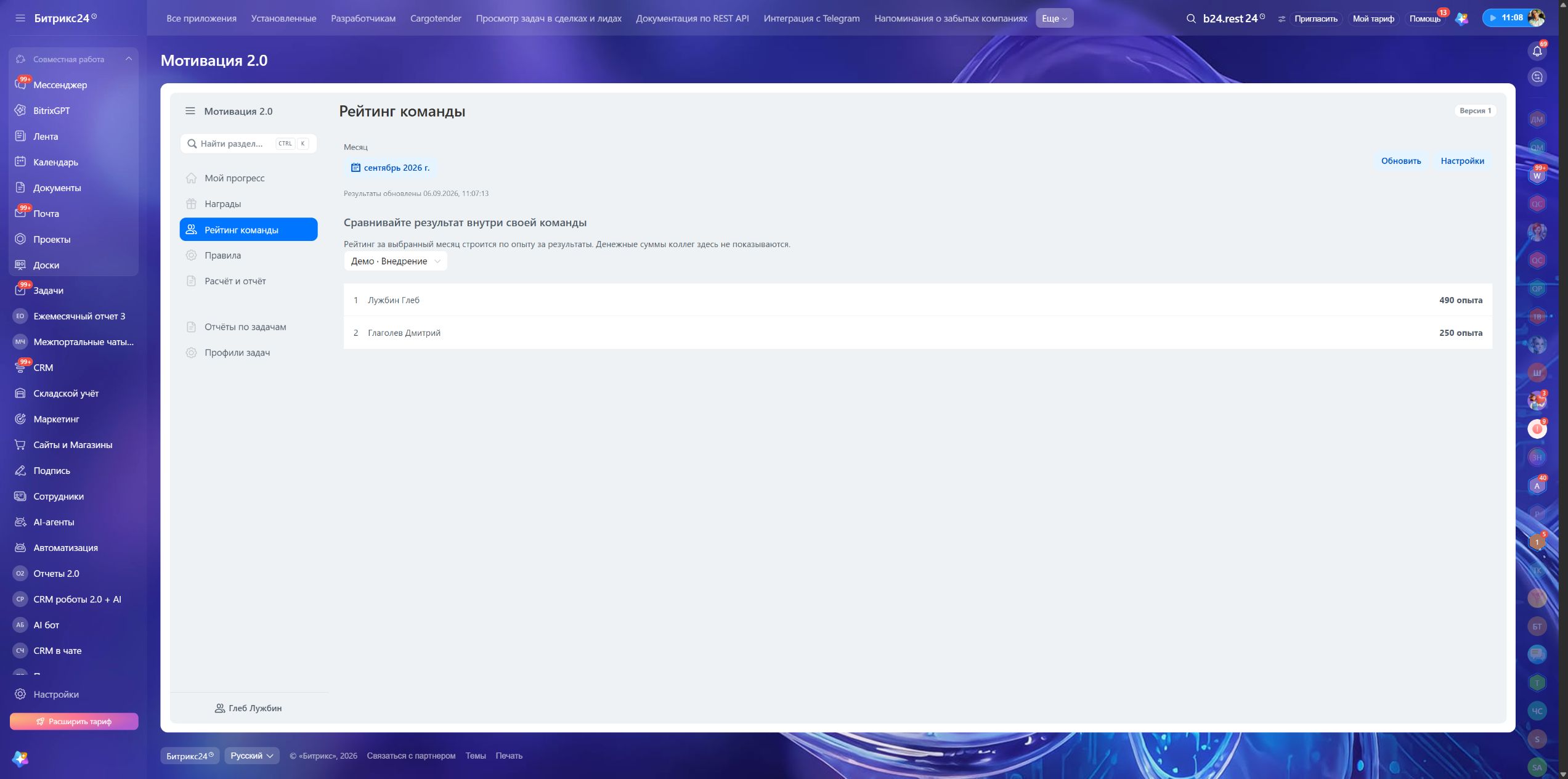Open Мой прогресс page
This screenshot has width=1568, height=779.
(248, 178)
